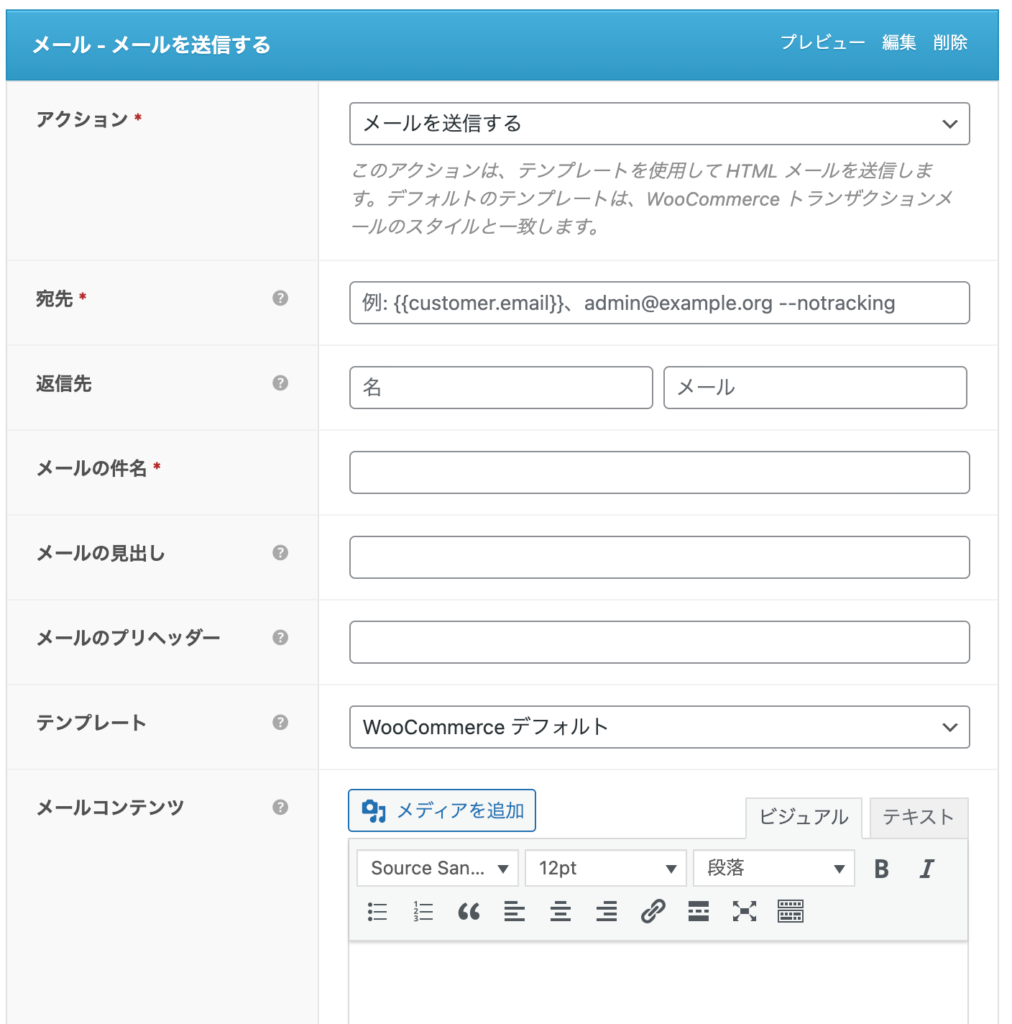The width and height of the screenshot is (1012, 1024).
Task: Focus the メールの件名 input field
Action: 659,472
